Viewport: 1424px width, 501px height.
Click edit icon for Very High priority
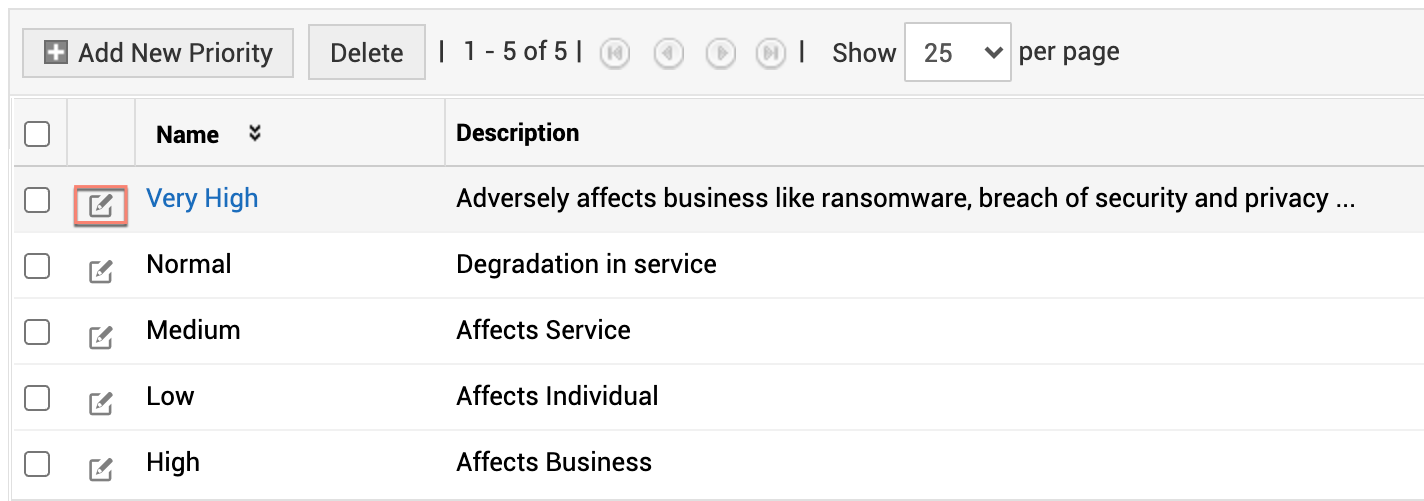coord(101,205)
